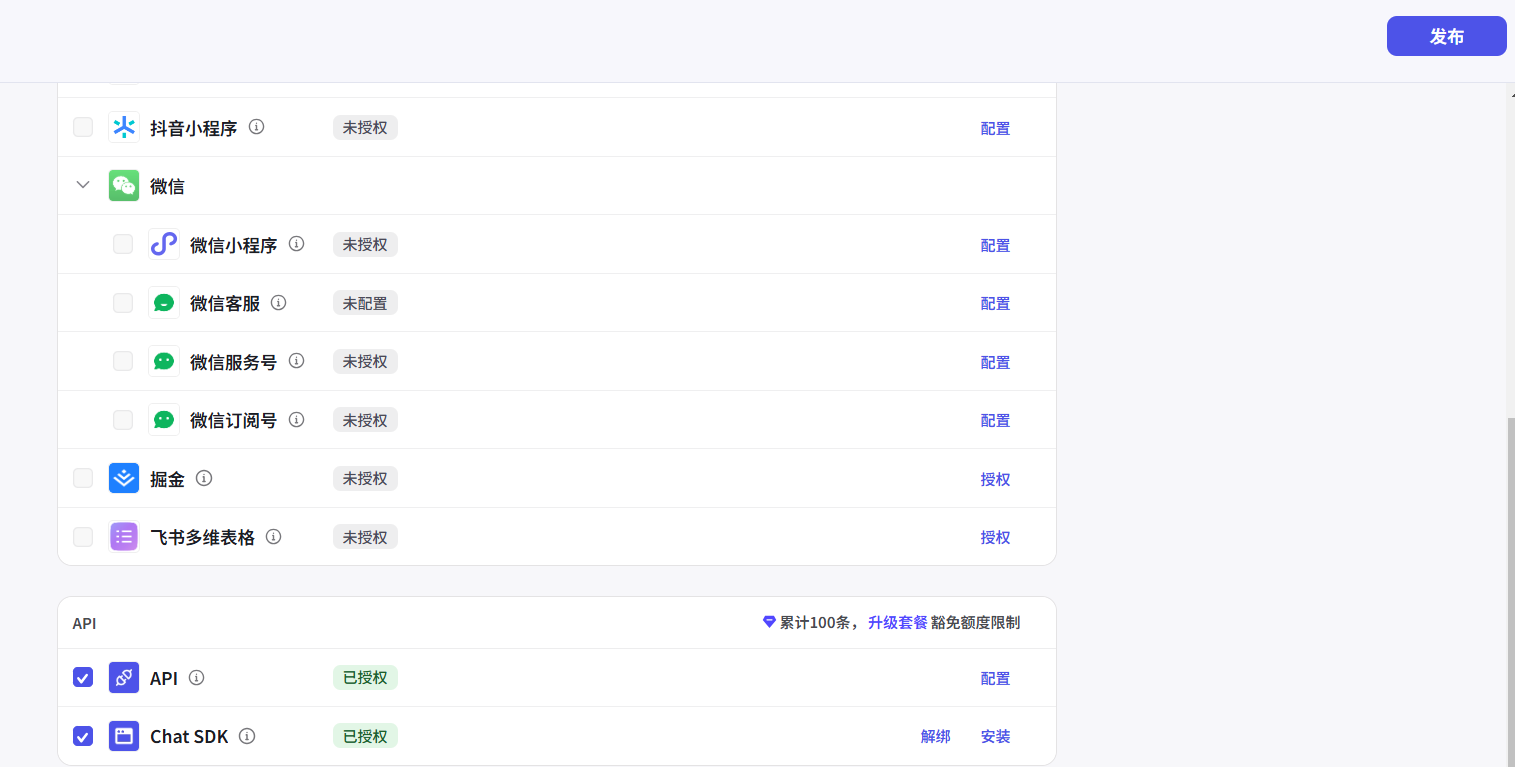Check the 掘金 checkbox
The image size is (1515, 767).
click(83, 478)
